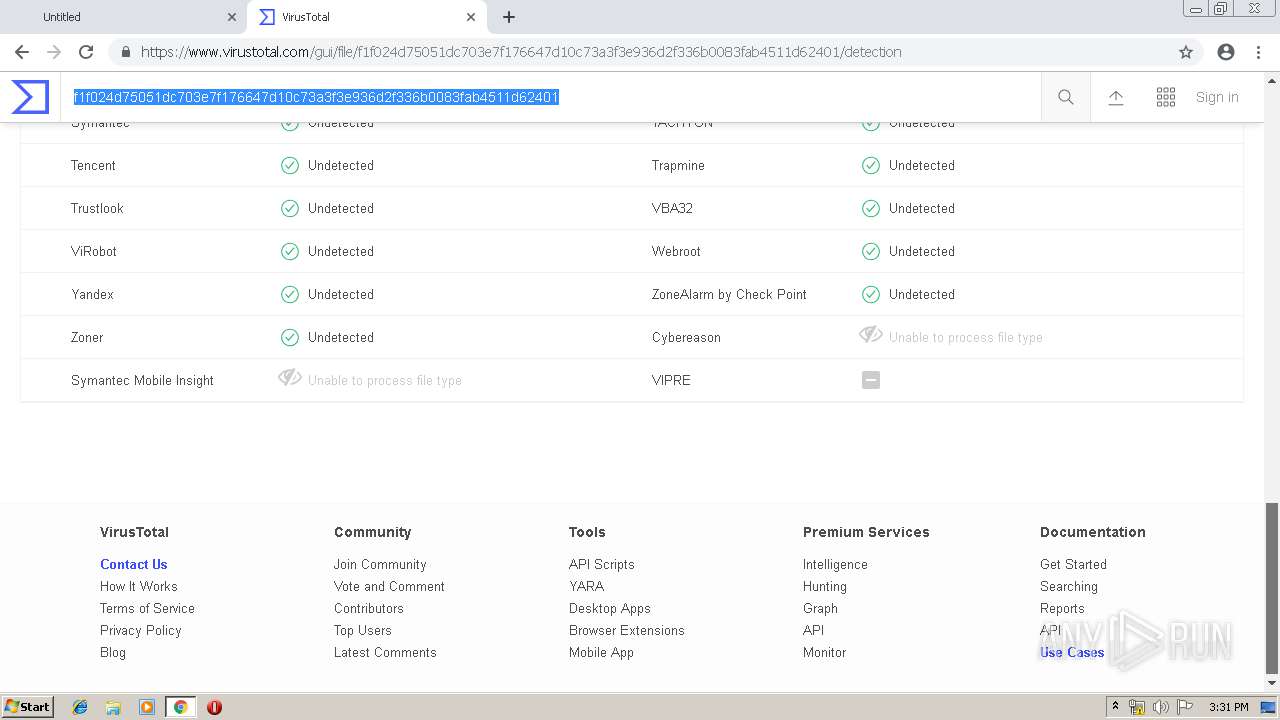
Task: Click the Cybereason crossed-eye icon
Action: 871,335
